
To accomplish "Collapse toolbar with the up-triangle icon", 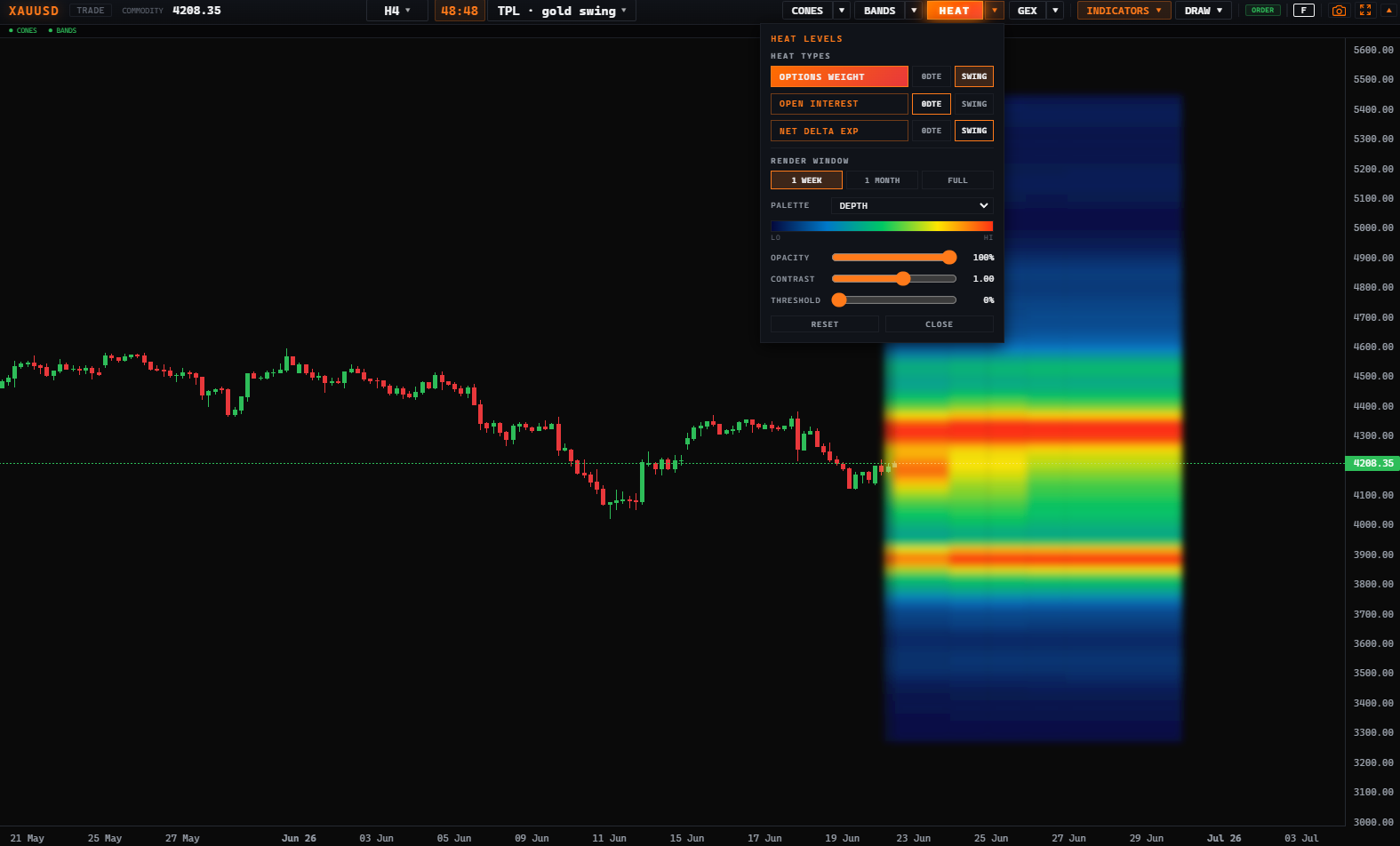I will 1388,11.
